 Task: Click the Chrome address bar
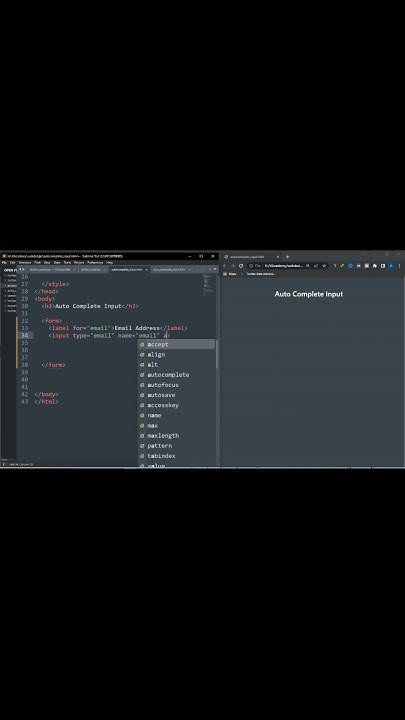pos(287,265)
